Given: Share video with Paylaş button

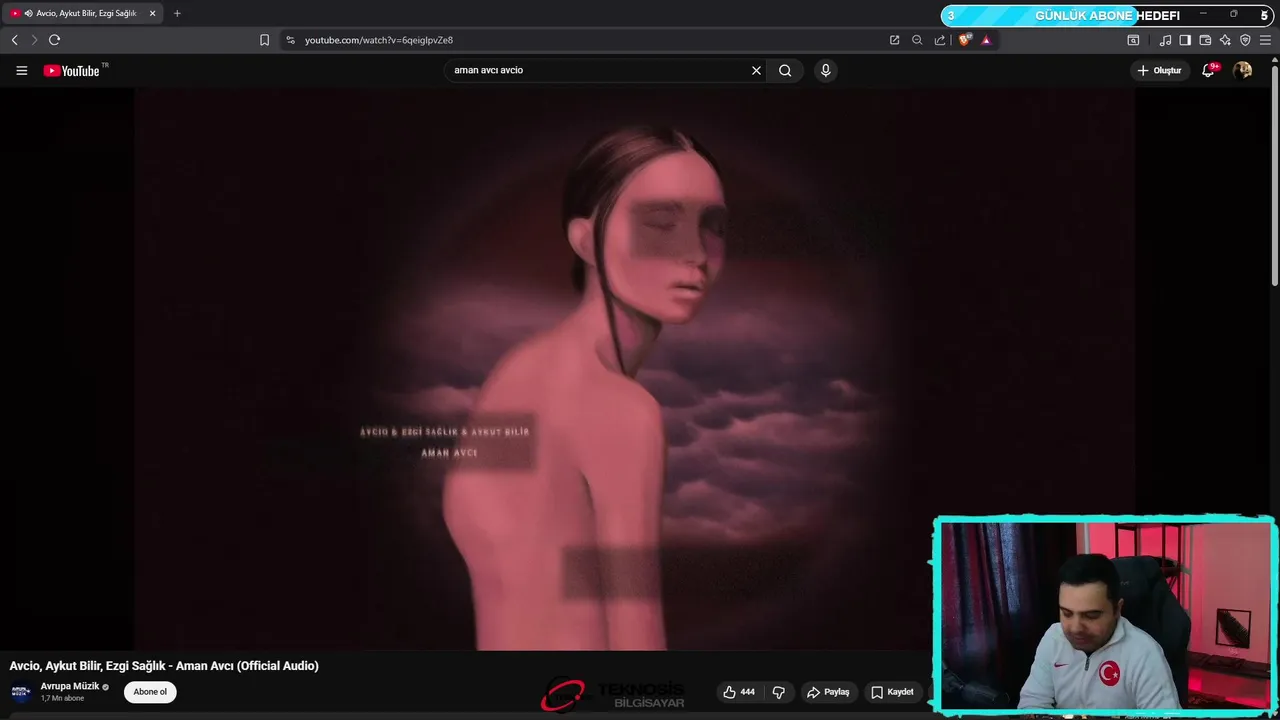Looking at the screenshot, I should (828, 692).
